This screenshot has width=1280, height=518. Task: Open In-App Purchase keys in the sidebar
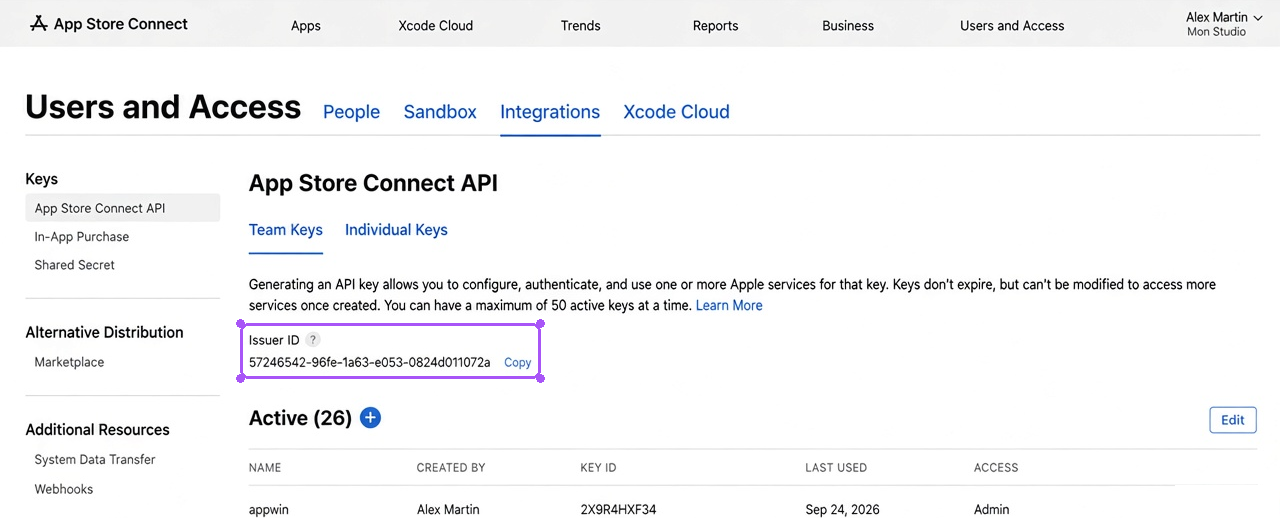tap(82, 237)
